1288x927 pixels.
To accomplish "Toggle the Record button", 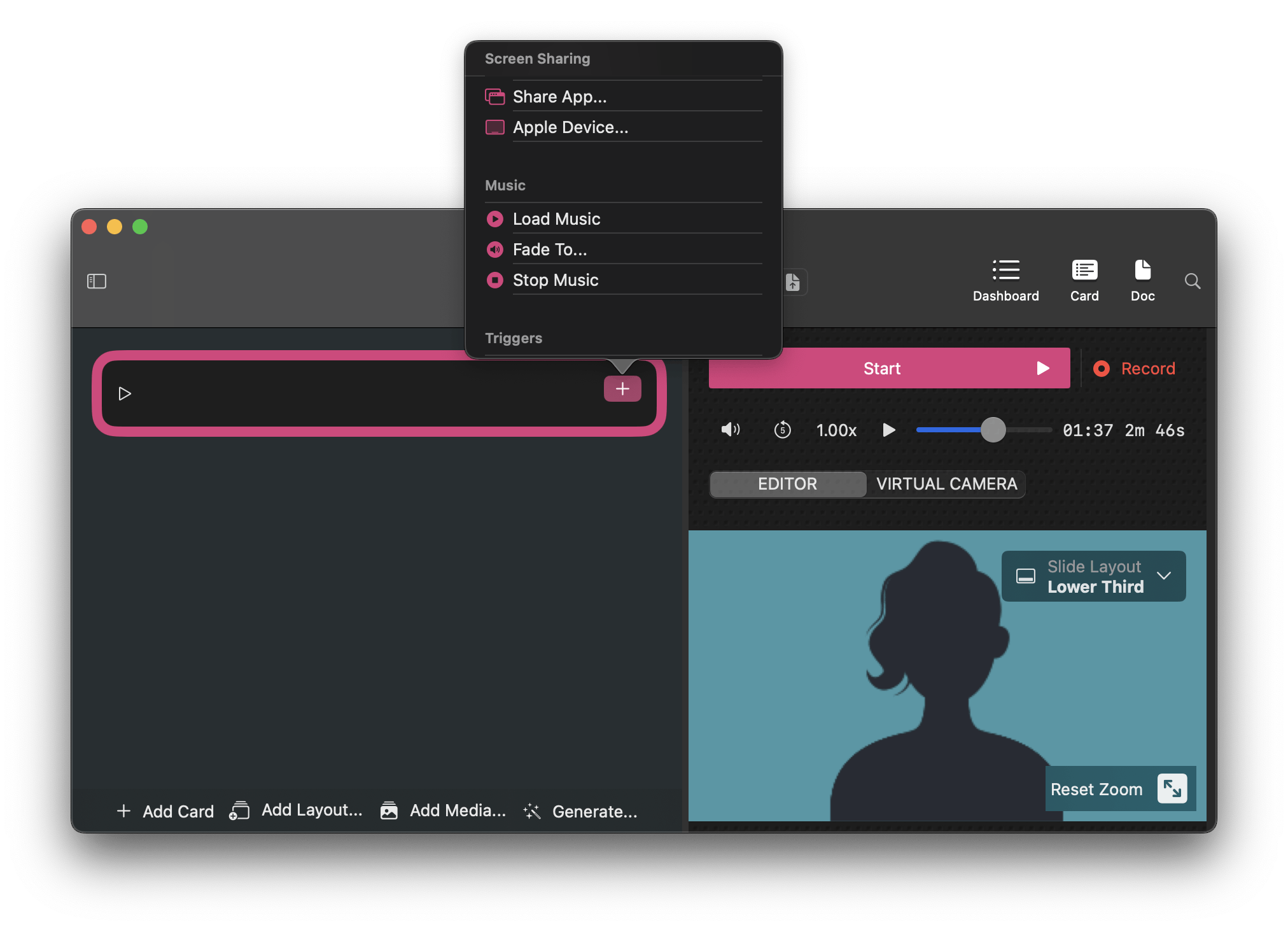I will pyautogui.click(x=1134, y=369).
